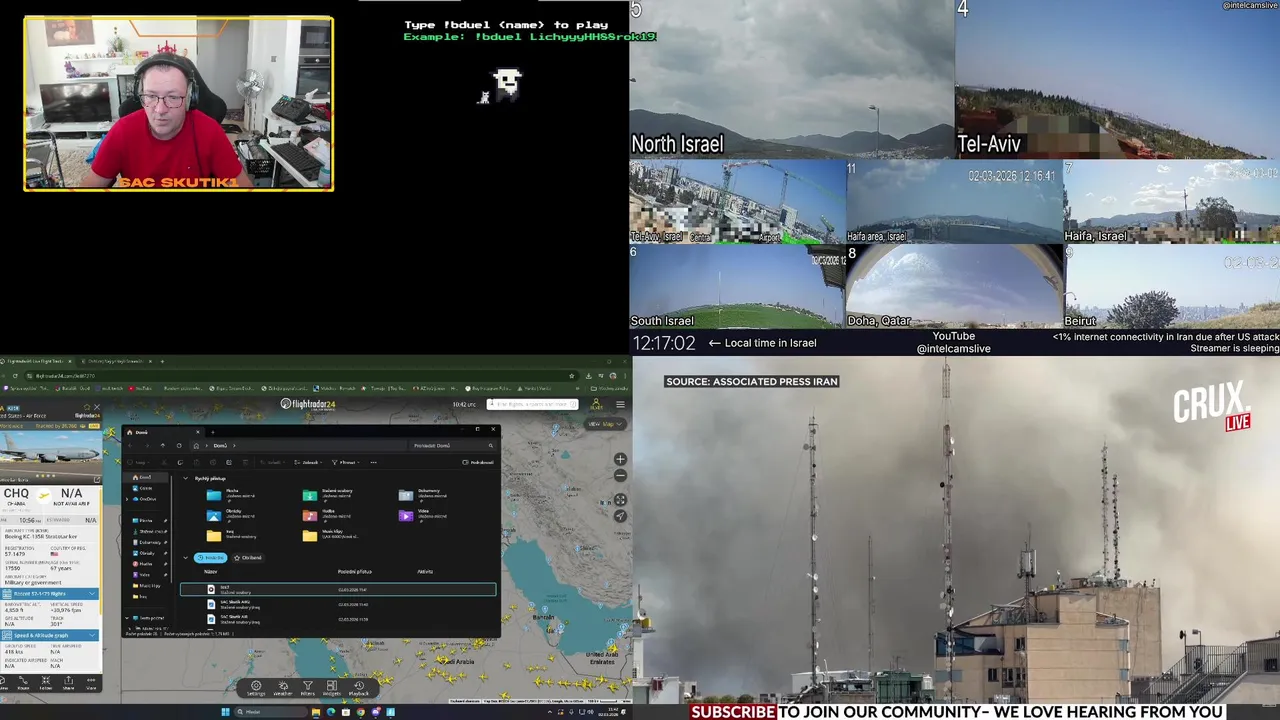Bookmark this aircraft with the star icon
1280x720 pixels.
(x=87, y=407)
